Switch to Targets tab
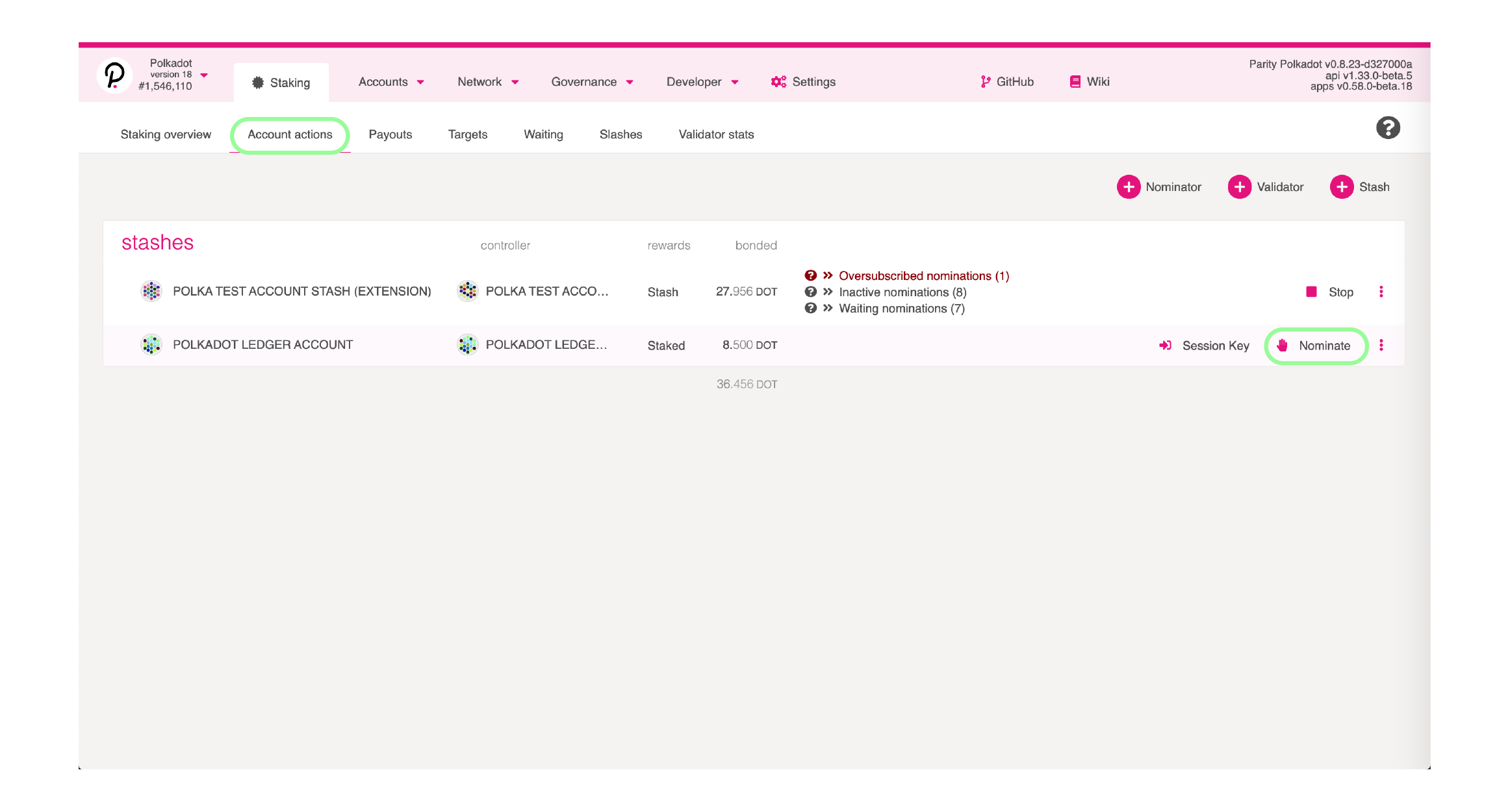 click(x=468, y=134)
